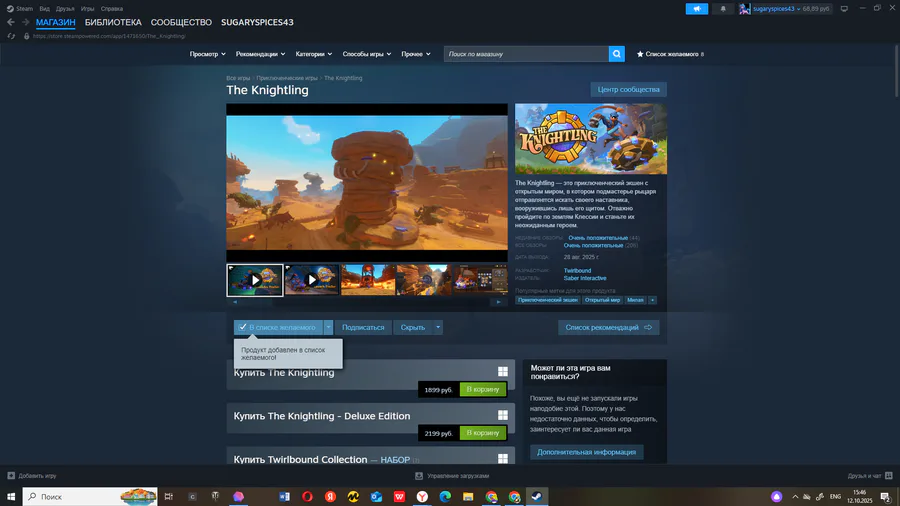Launch Microsoft Edge from the taskbar
Viewport: 900px width, 506px height.
(x=445, y=496)
